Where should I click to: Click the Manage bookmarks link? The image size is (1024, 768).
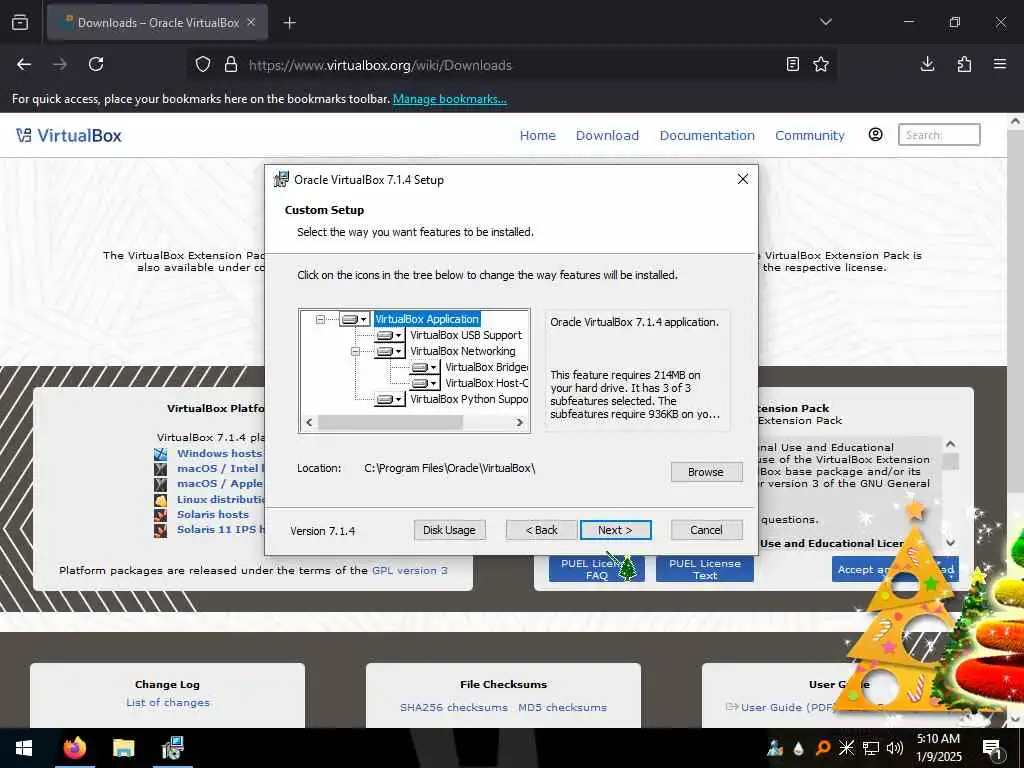(x=450, y=99)
